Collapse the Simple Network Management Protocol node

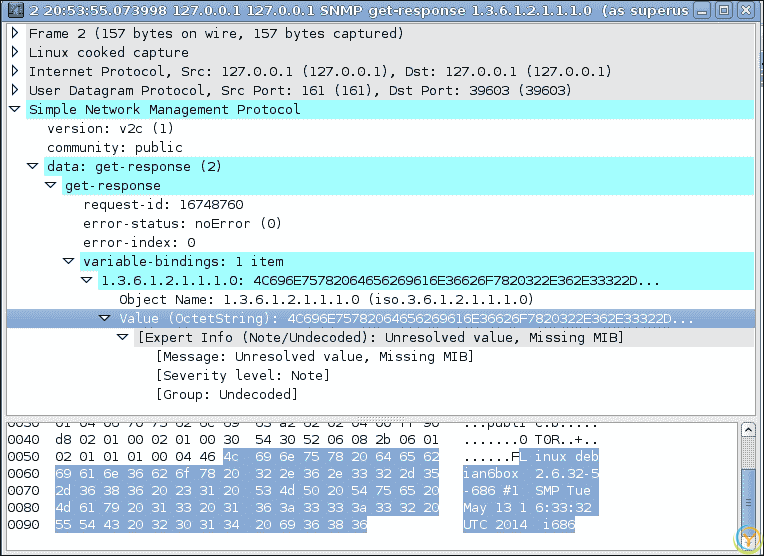(14, 109)
